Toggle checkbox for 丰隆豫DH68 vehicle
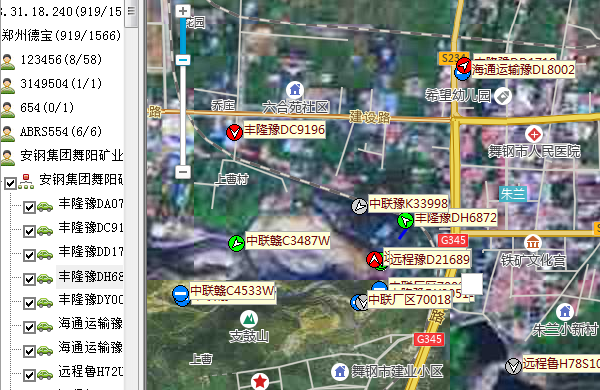The width and height of the screenshot is (600, 390). (29, 279)
